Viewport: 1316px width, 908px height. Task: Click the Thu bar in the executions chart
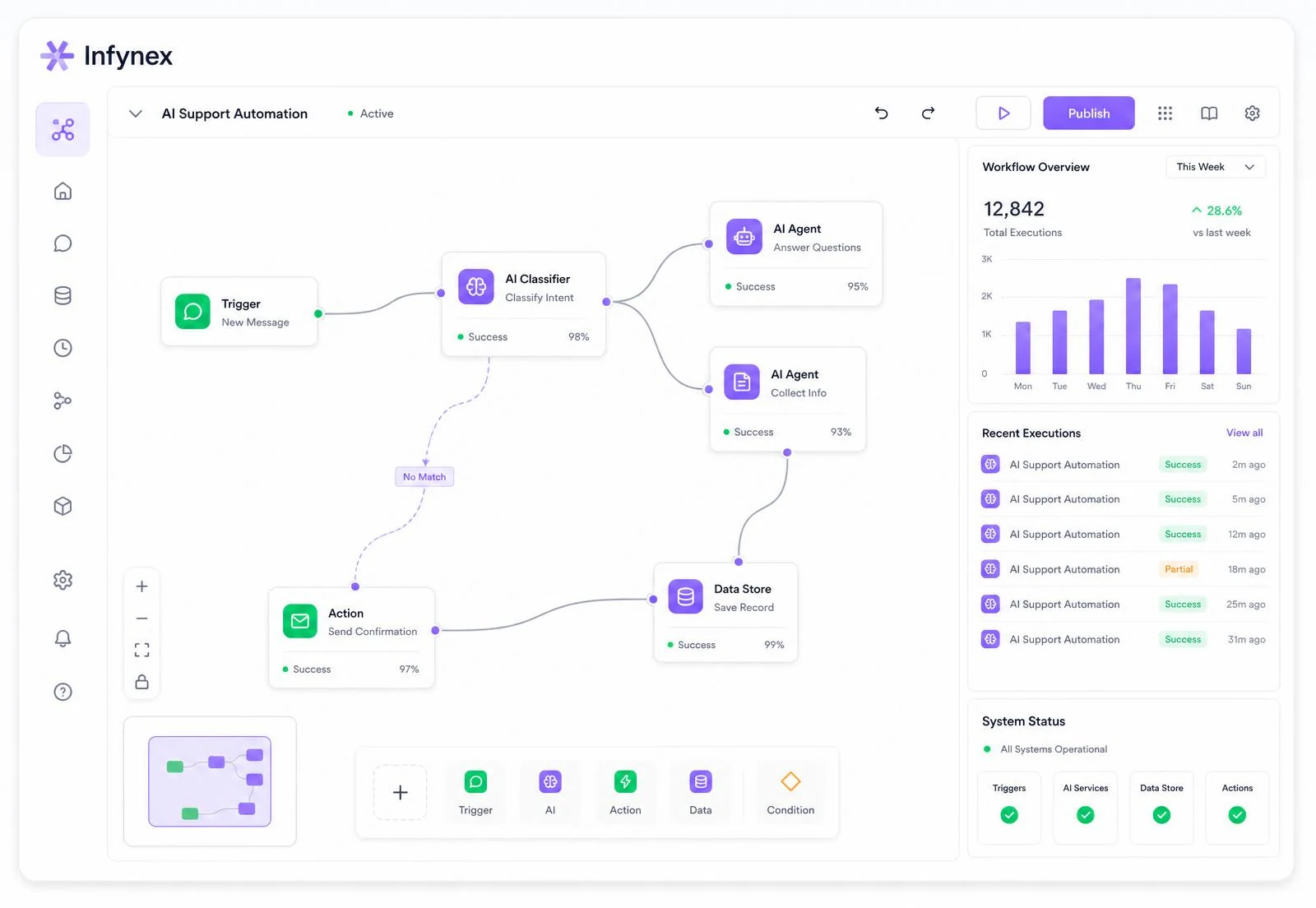[x=1133, y=326]
